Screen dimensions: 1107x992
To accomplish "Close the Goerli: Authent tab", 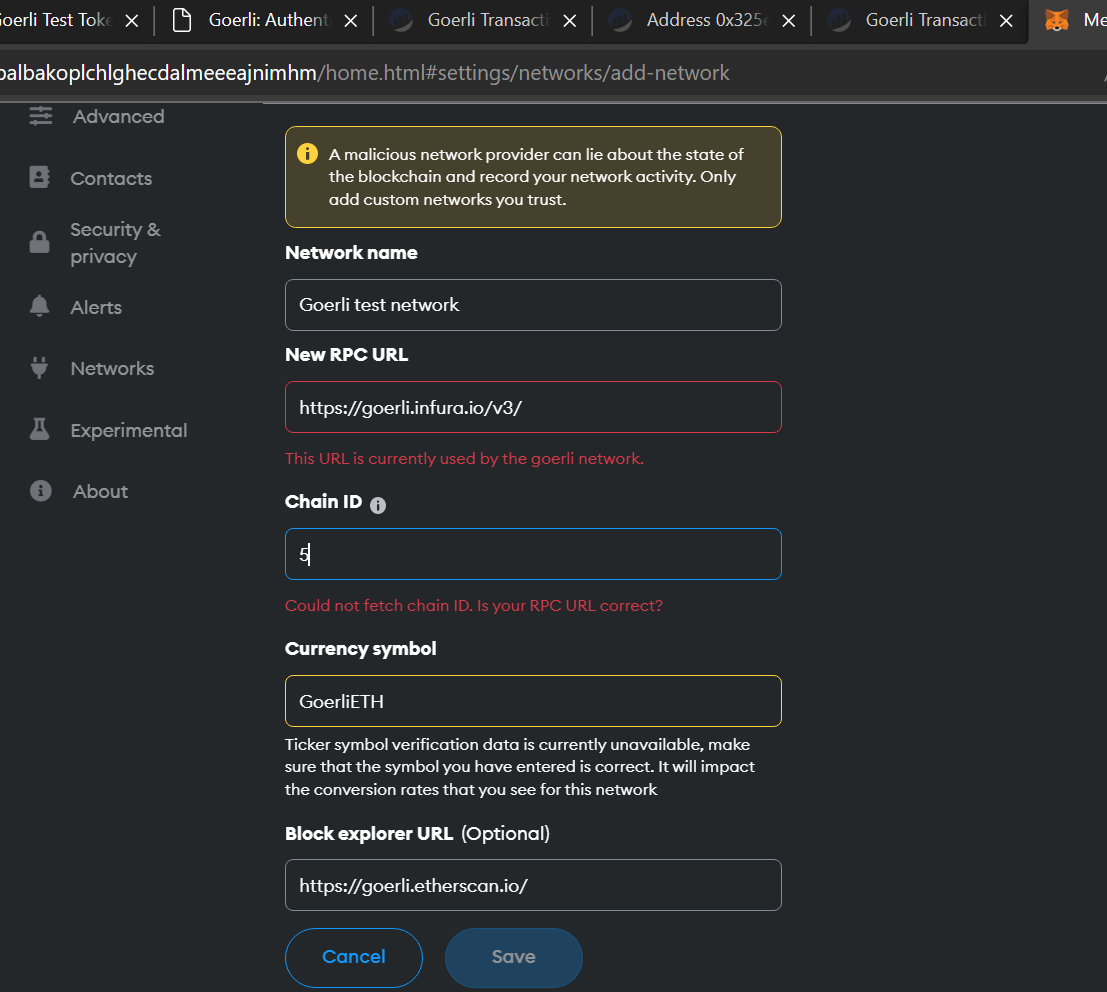I will point(350,21).
